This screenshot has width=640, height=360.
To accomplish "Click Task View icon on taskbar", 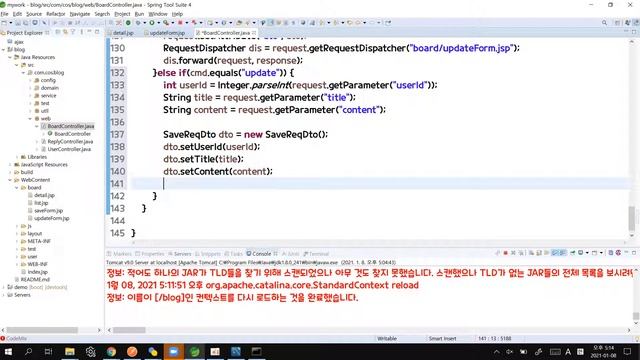I will click(48, 351).
